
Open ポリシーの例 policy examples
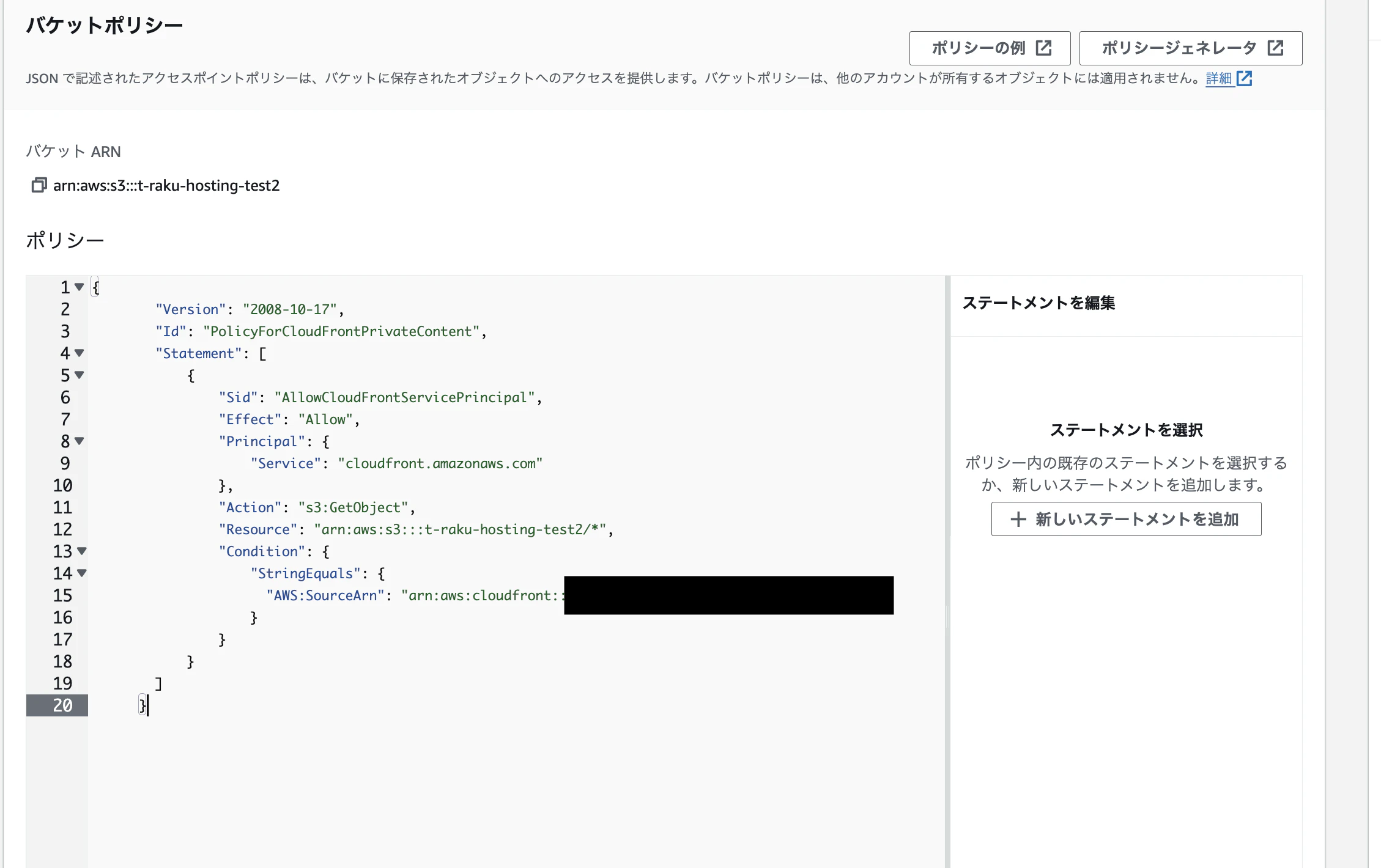coord(977,48)
